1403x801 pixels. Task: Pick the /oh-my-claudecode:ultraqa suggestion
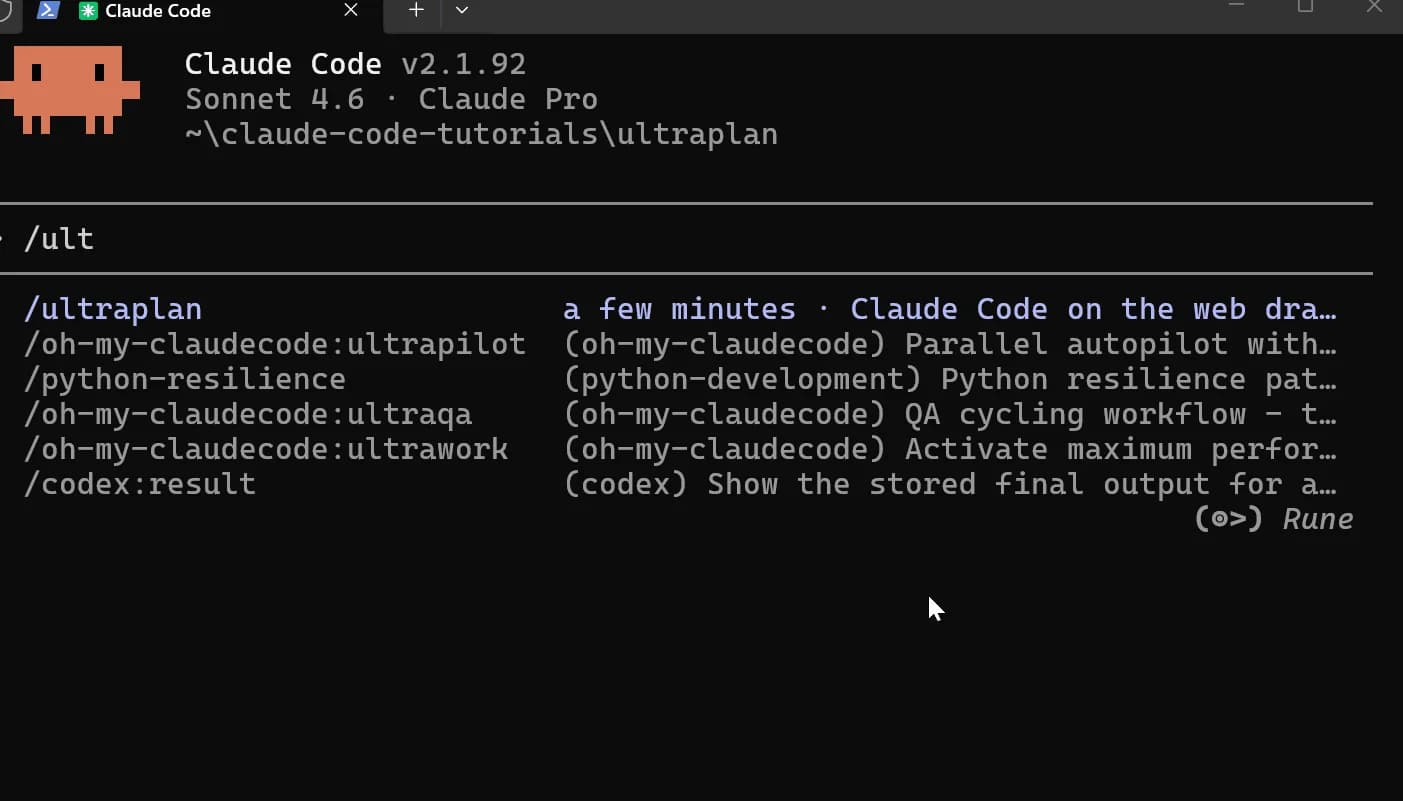point(248,414)
